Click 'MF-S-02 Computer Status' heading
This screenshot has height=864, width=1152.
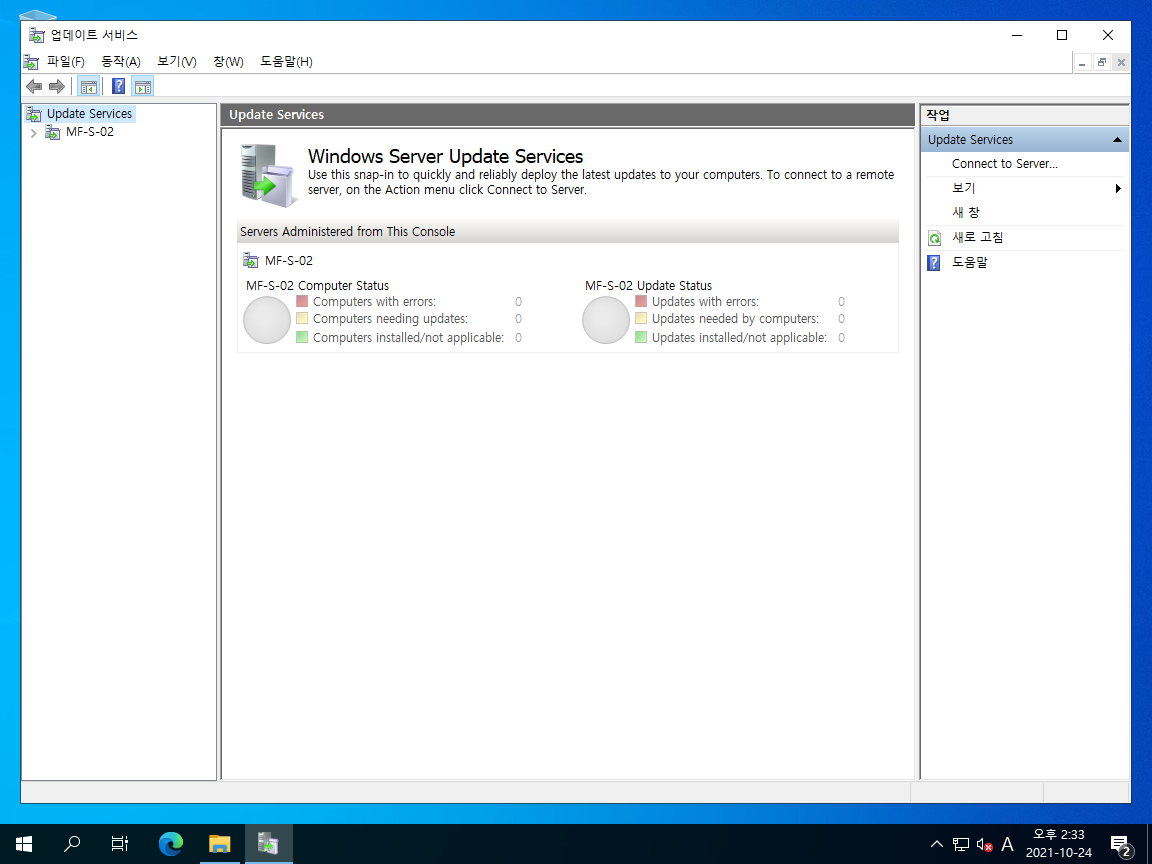click(x=317, y=286)
